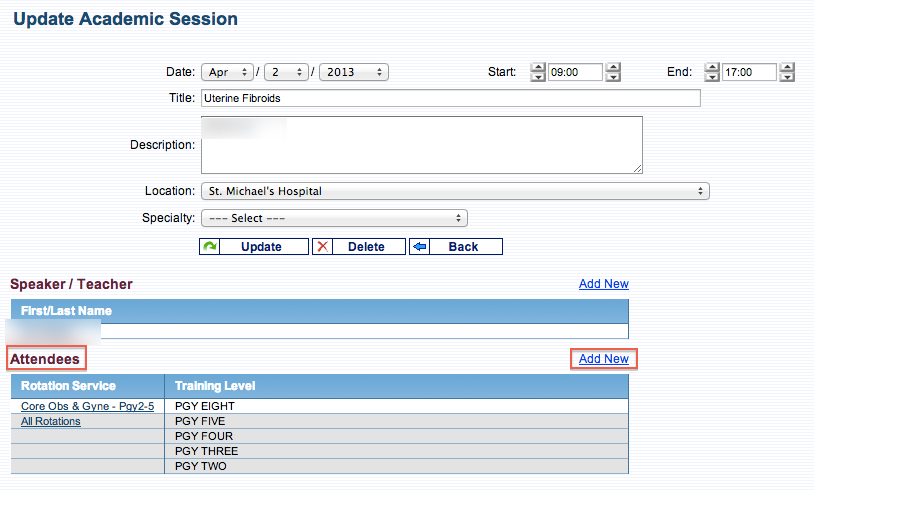Click up arrow left of End time
Screen dimensions: 905x514
(712, 68)
